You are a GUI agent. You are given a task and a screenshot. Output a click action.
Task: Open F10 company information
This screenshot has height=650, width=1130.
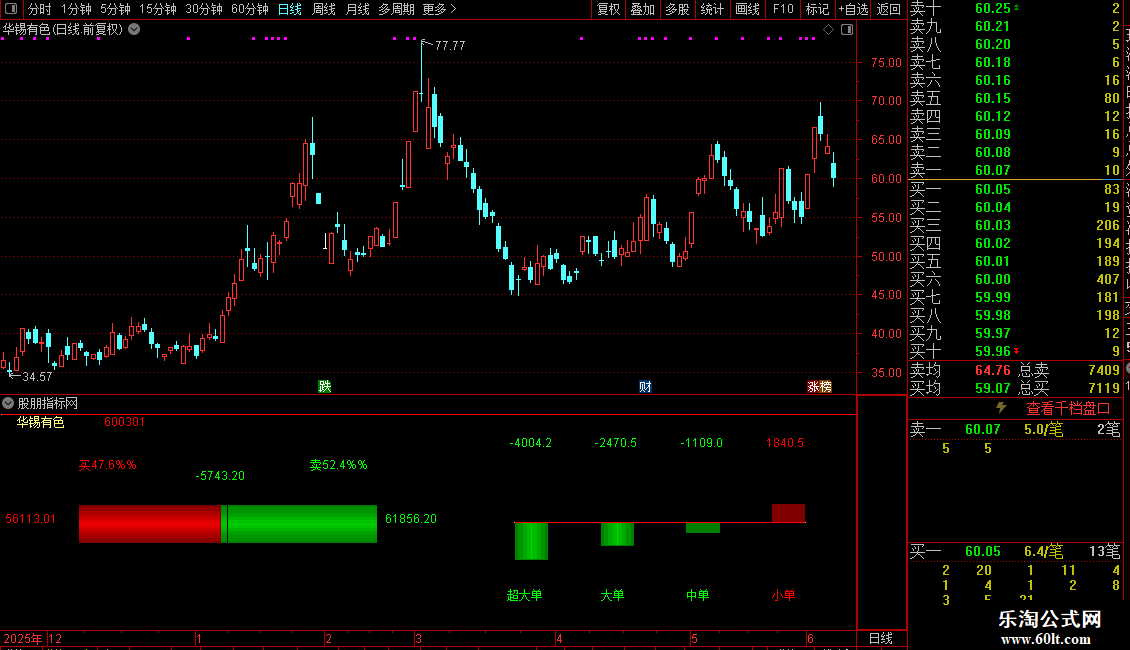783,9
